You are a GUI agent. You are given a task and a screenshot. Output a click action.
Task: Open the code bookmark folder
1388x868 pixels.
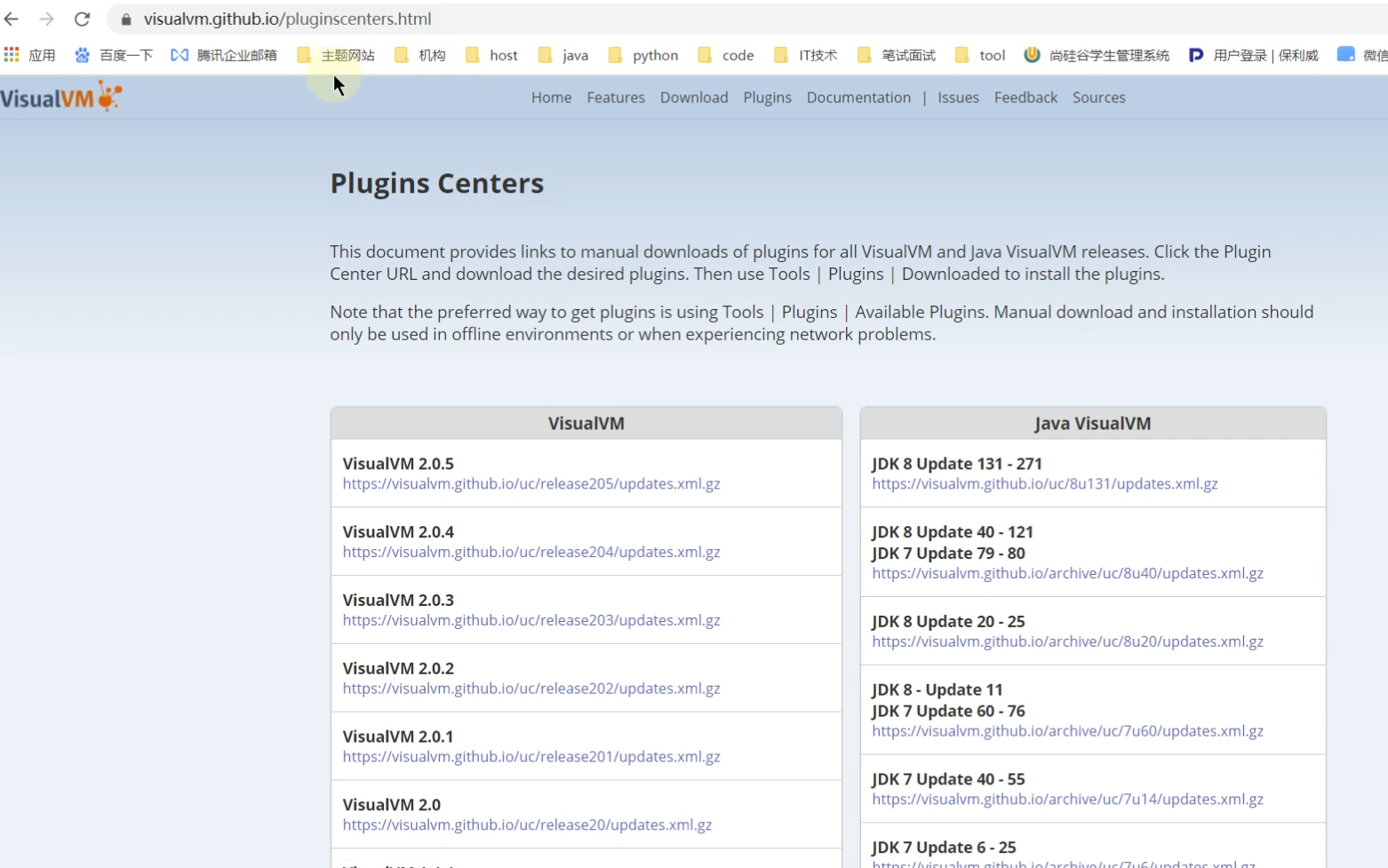[726, 55]
